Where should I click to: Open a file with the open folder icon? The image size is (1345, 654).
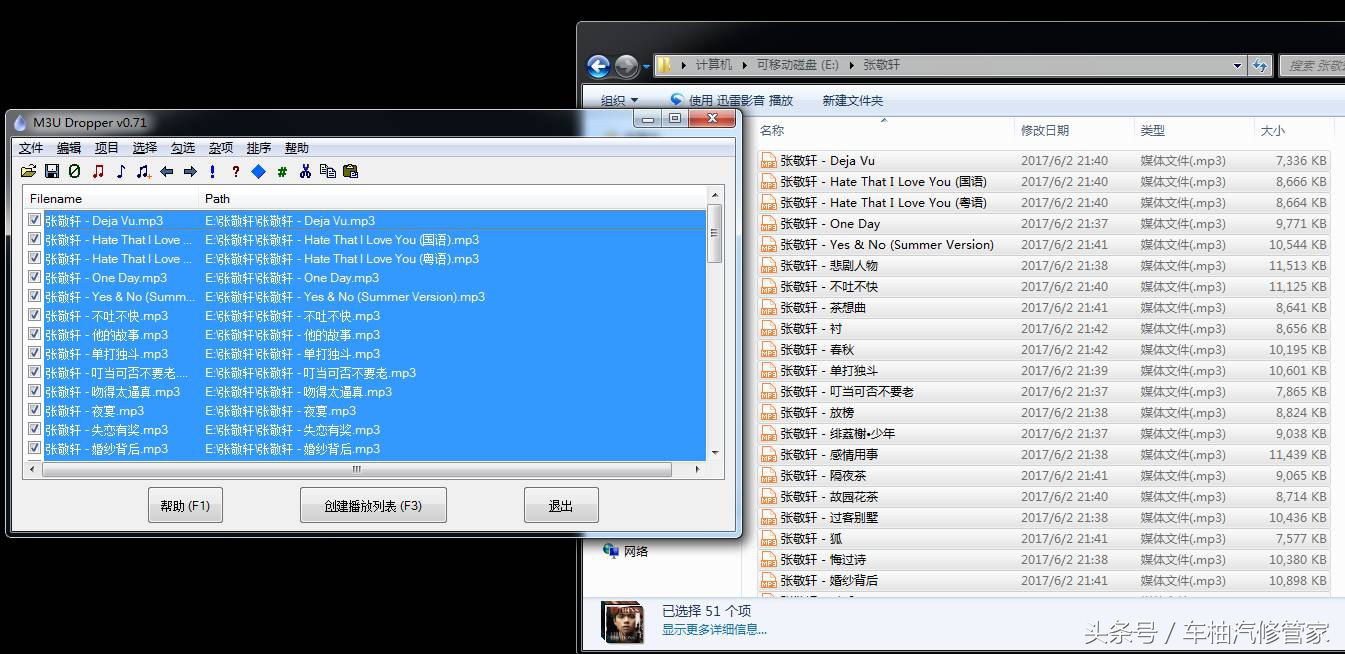29,171
